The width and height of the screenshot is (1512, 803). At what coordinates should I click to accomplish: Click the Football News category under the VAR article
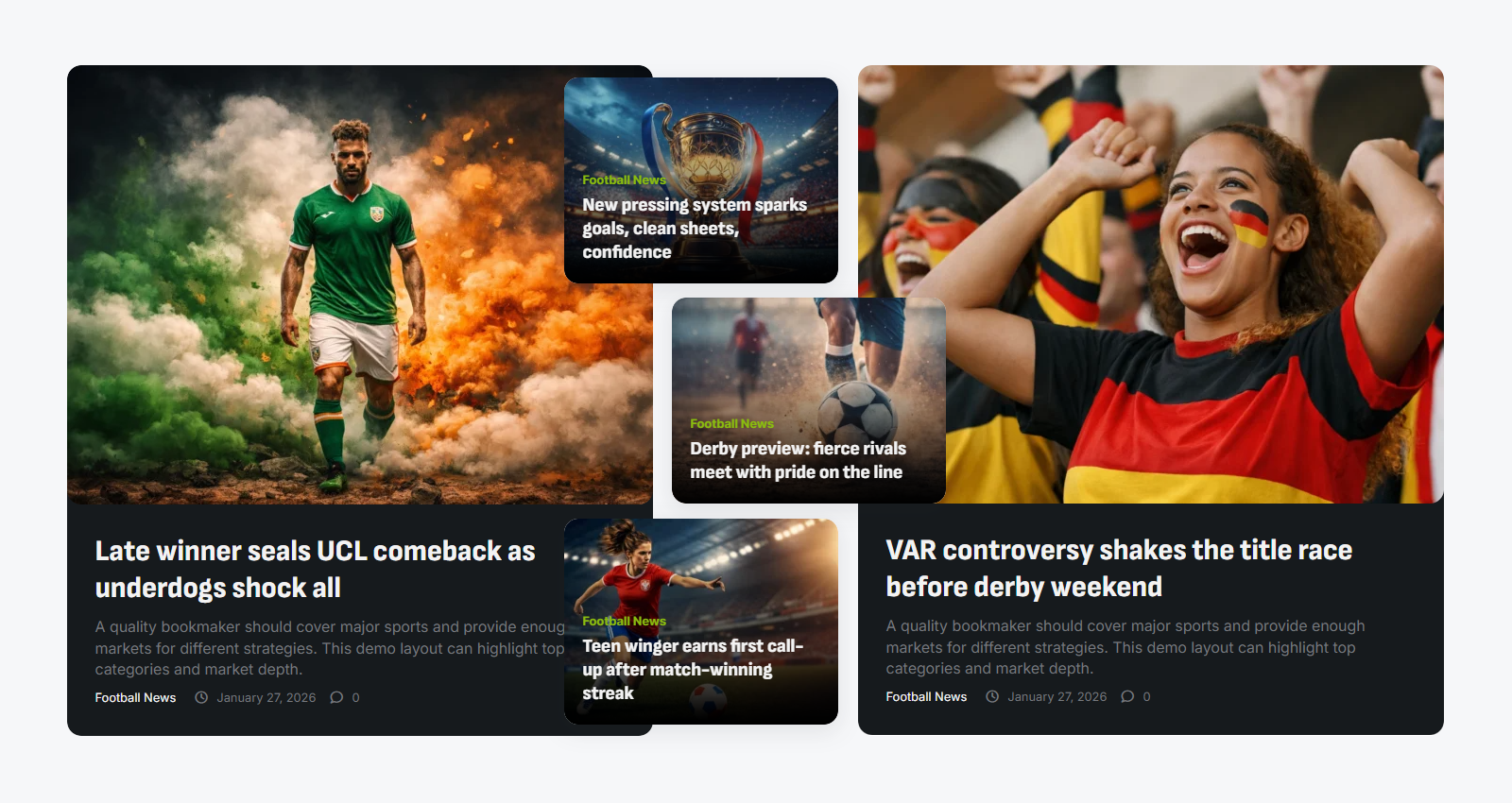[x=926, y=696]
